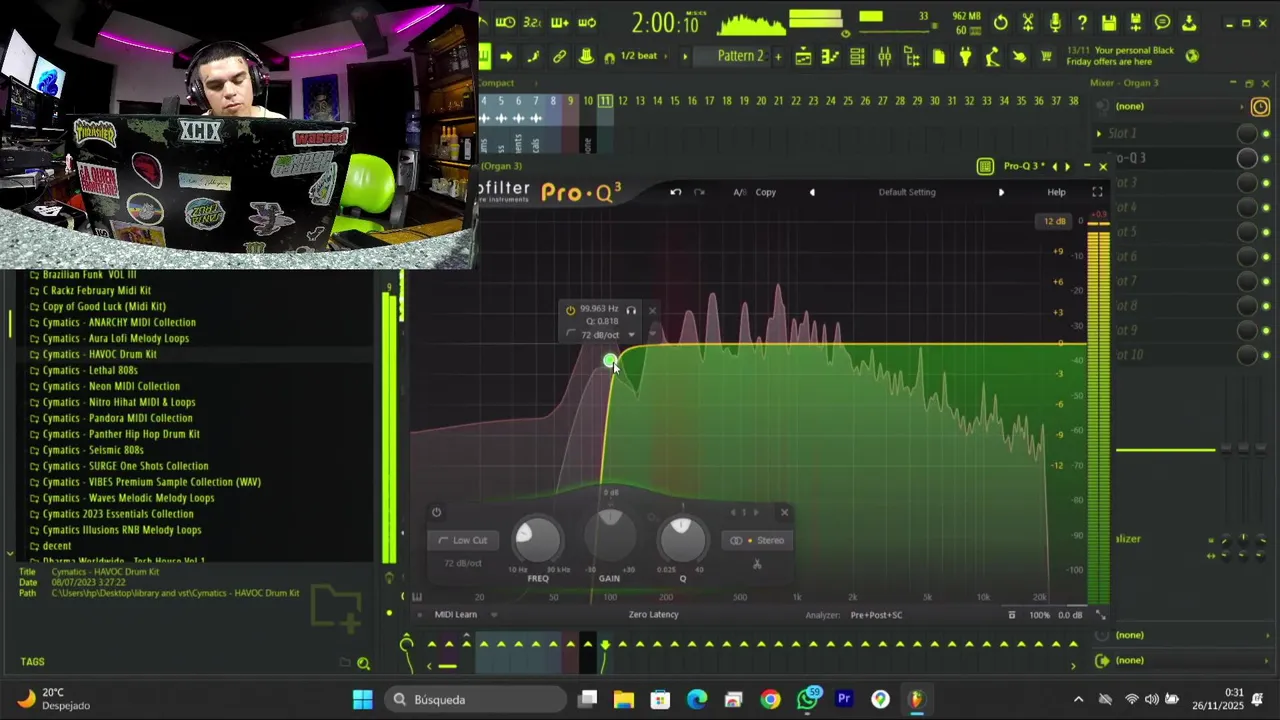
Task: Go to next preset in Pro-Q 3
Action: point(1001,192)
